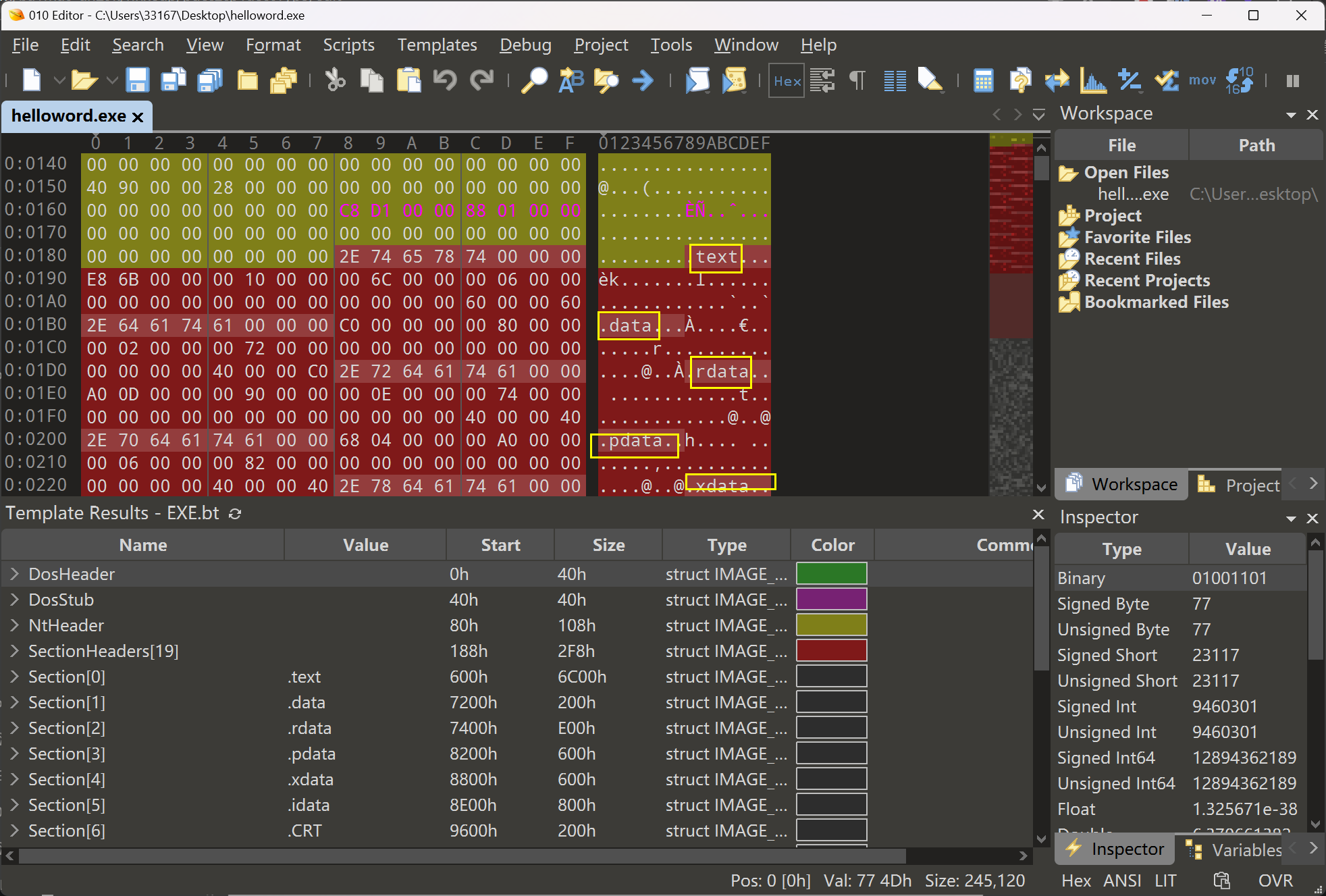Undo the last action with Undo arrow

445,80
